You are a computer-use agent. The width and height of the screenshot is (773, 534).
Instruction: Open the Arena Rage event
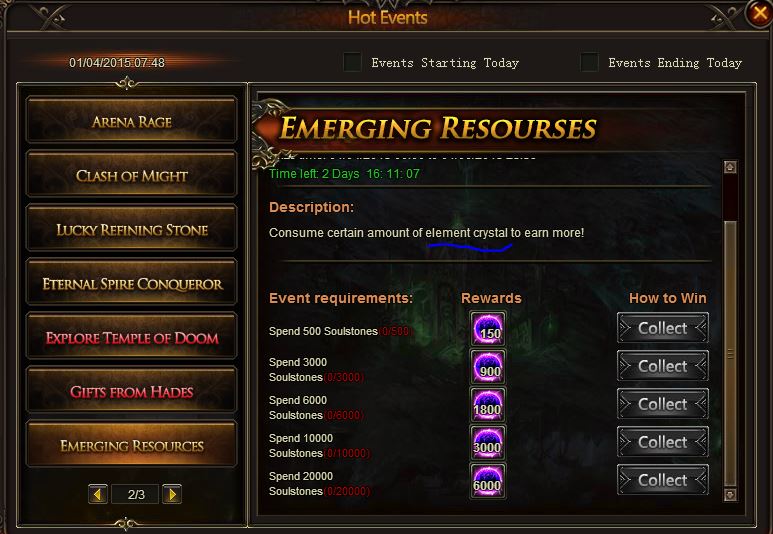coord(132,121)
